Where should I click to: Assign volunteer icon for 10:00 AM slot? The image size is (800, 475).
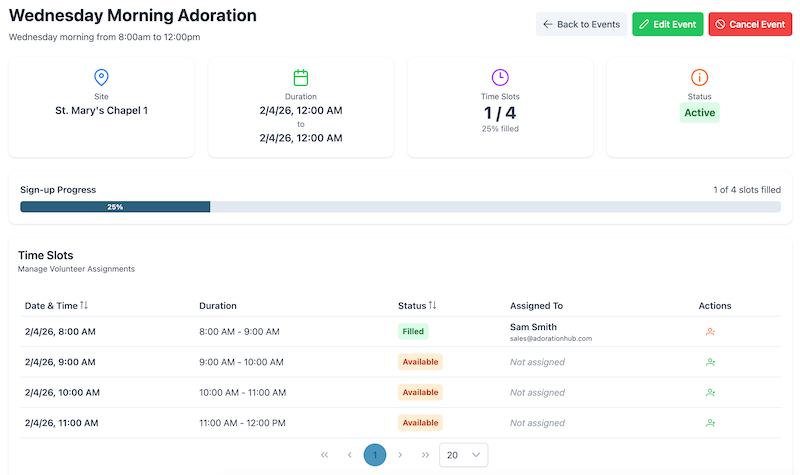click(710, 393)
